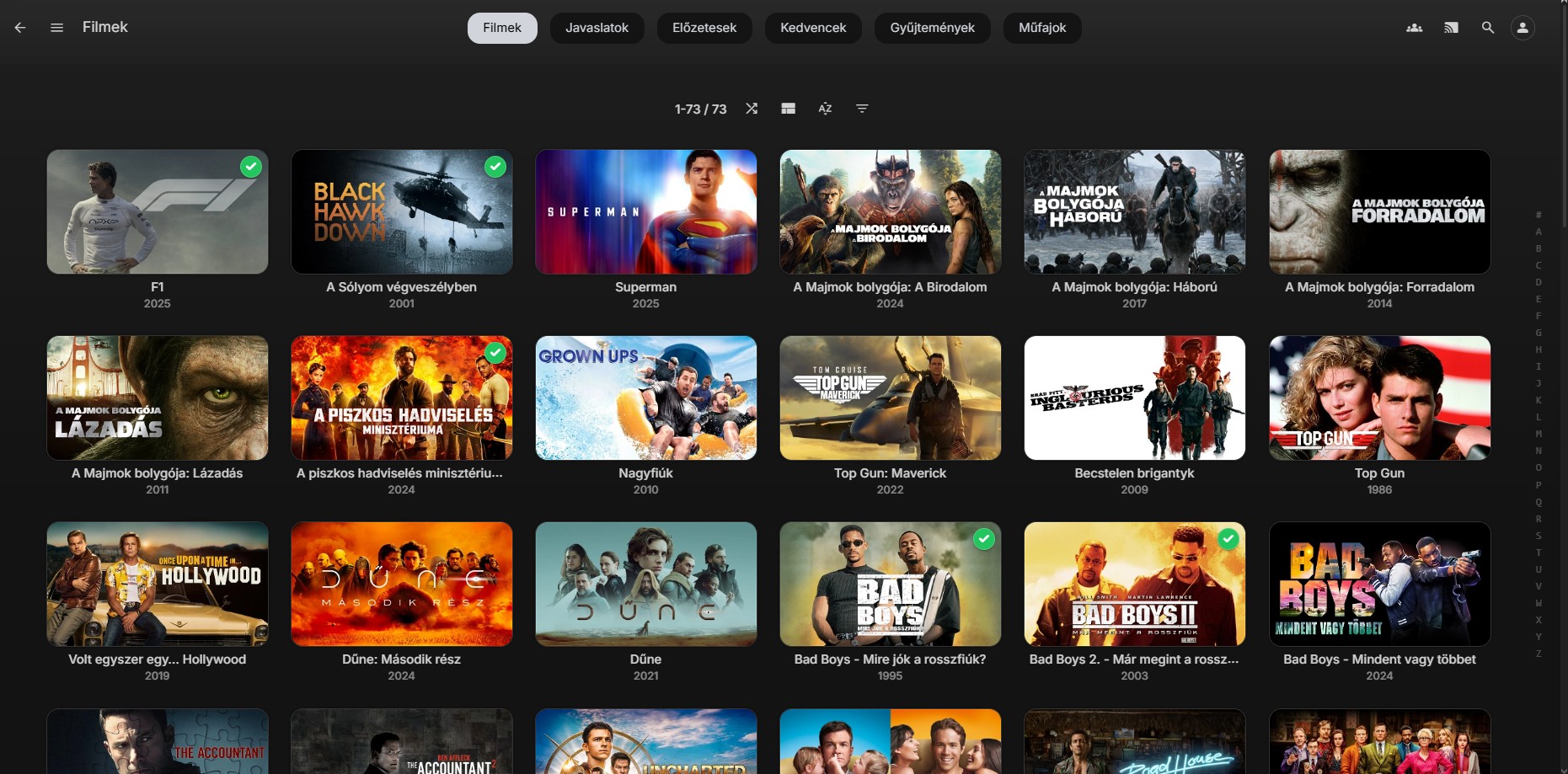Screen dimensions: 1568x774
Task: Jump to letter M in alphabet picker
Action: (x=1539, y=434)
